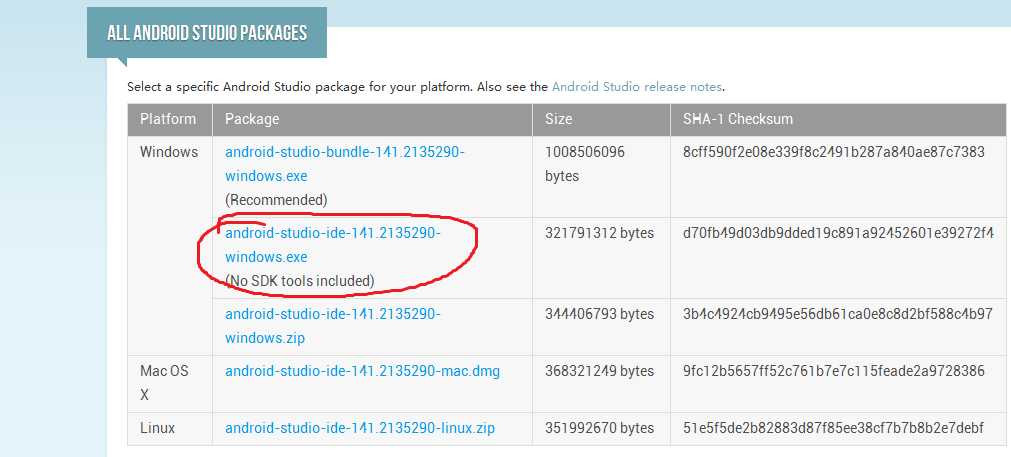
Task: Download android-studio-ide-141.2135290-windows.zip
Action: point(333,326)
